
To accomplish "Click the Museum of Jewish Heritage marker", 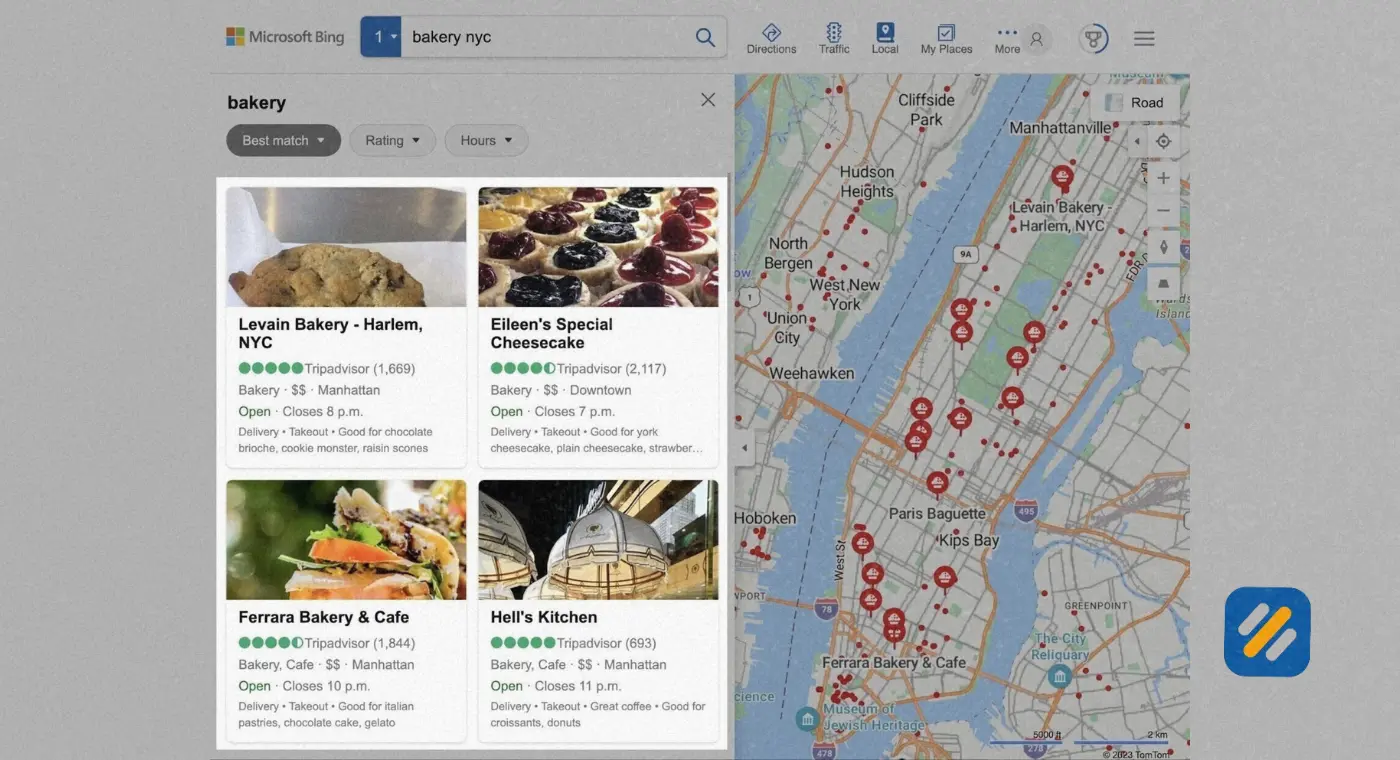I will [x=807, y=718].
